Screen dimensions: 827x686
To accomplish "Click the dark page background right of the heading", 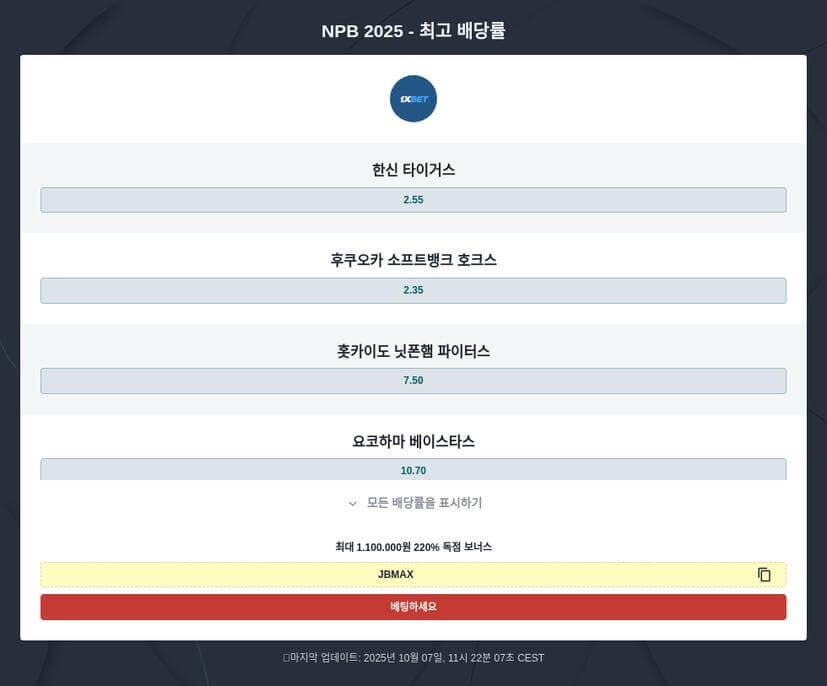I will pyautogui.click(x=680, y=30).
